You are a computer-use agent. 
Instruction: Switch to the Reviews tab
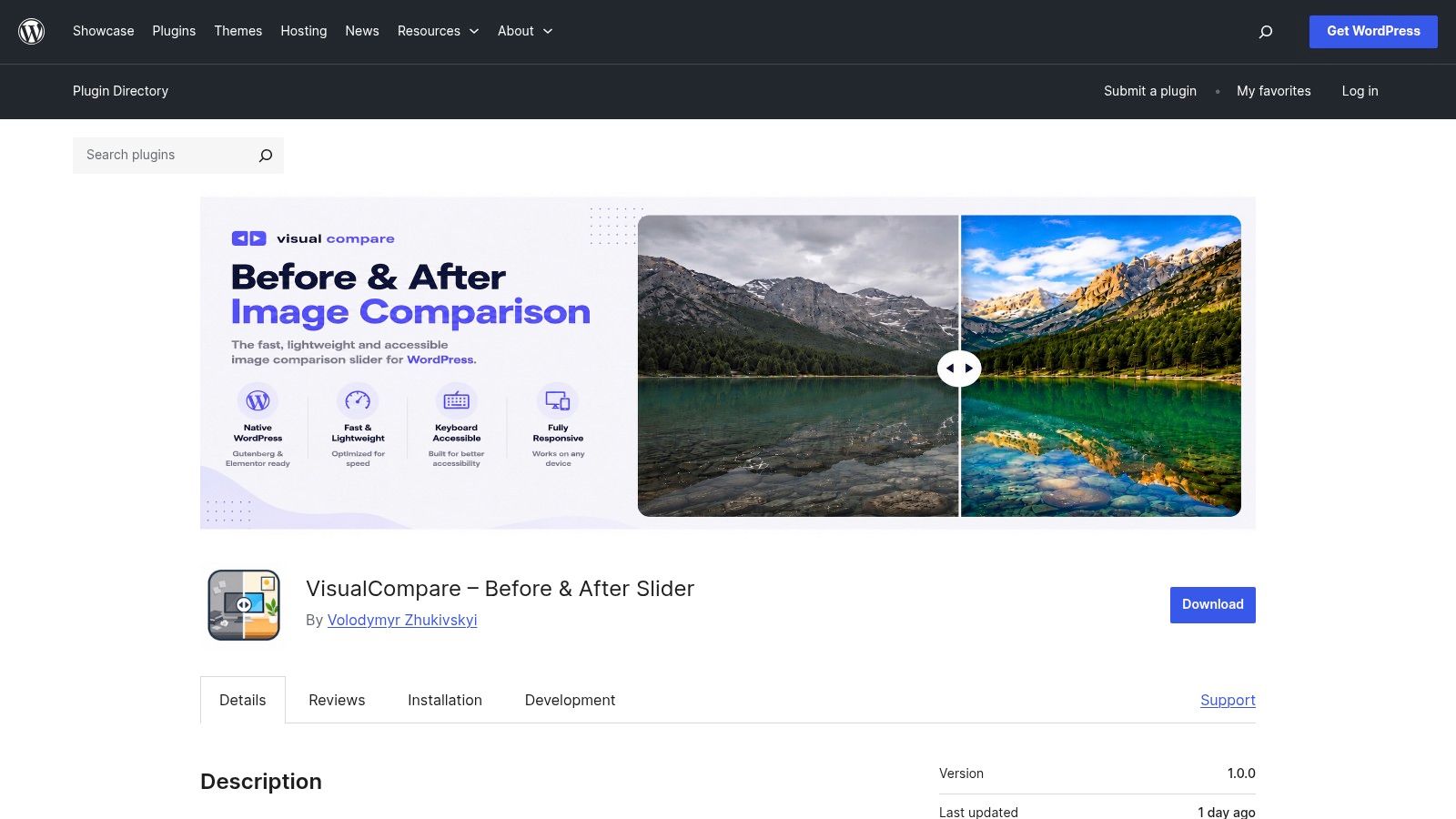(x=337, y=700)
